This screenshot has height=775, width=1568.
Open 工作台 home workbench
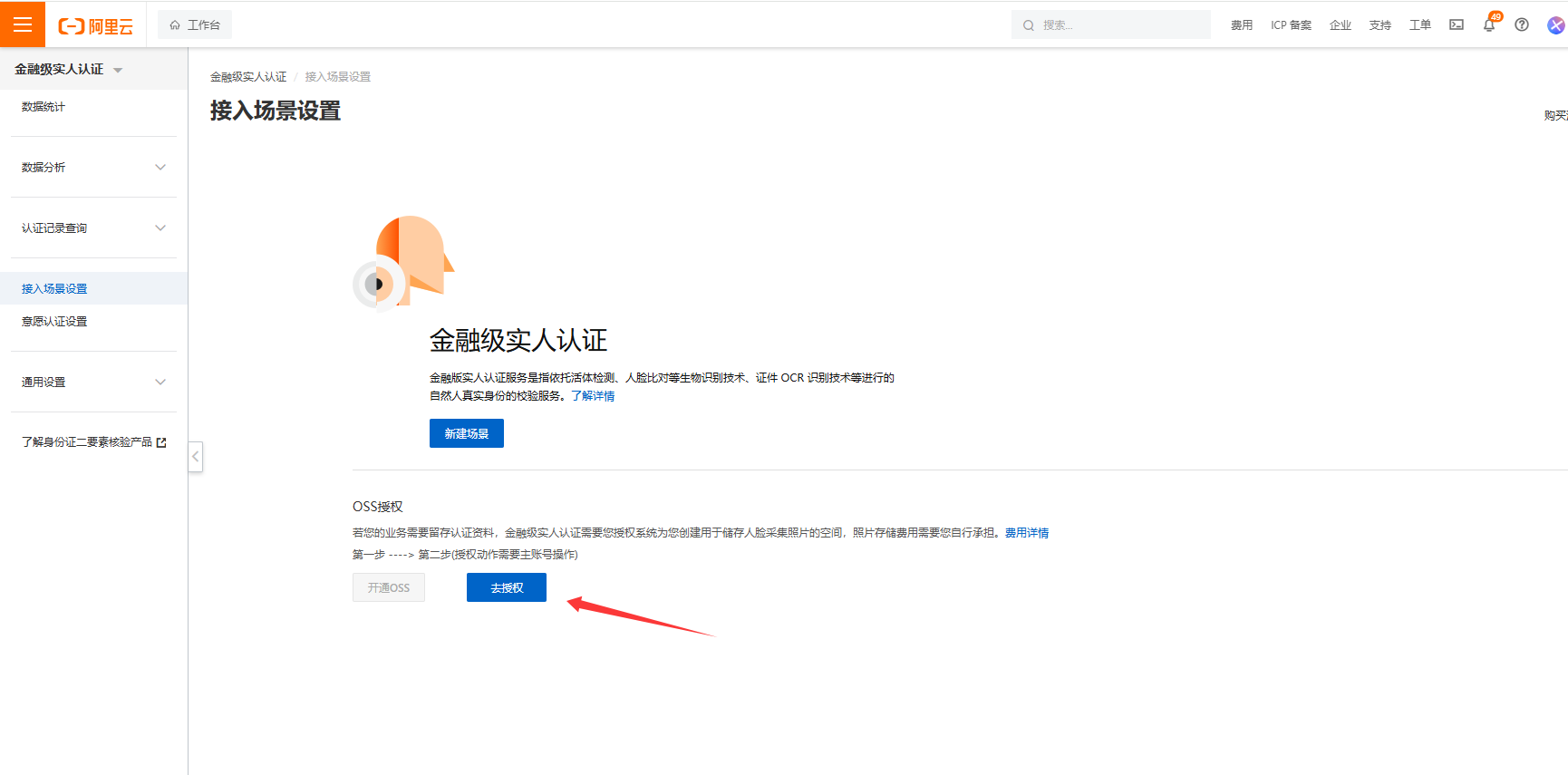(195, 25)
